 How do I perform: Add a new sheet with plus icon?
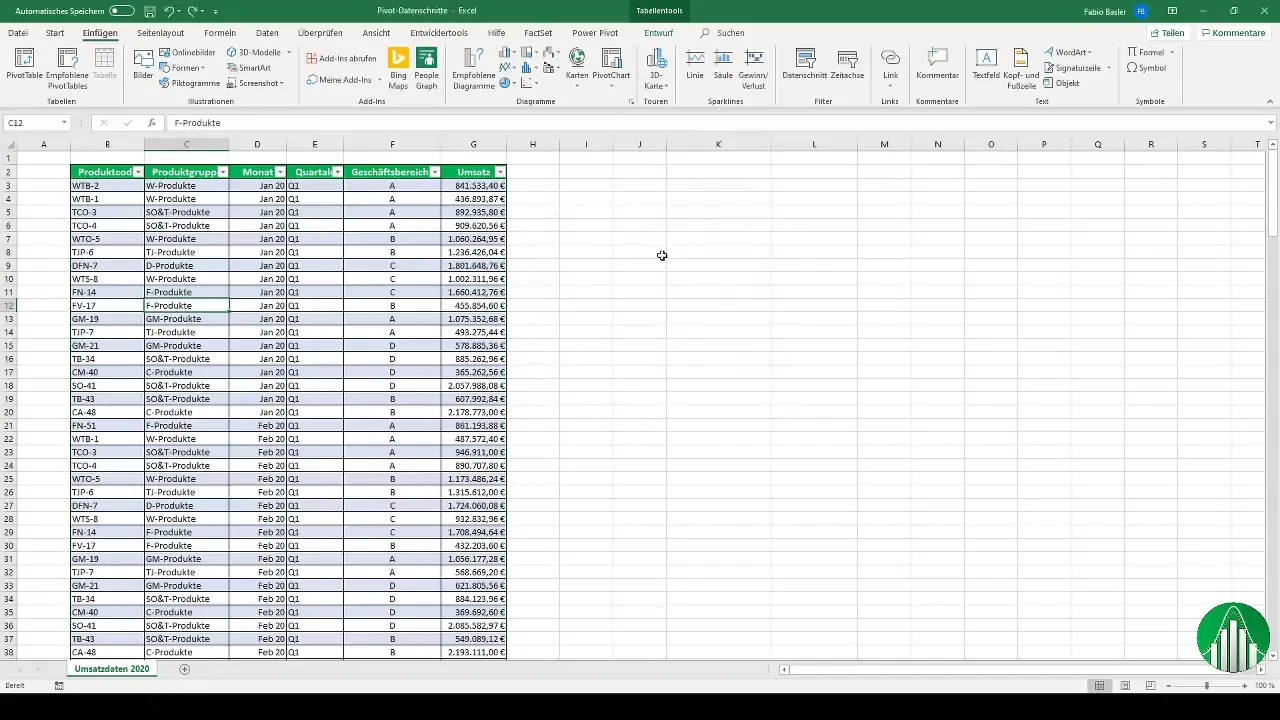click(x=184, y=668)
